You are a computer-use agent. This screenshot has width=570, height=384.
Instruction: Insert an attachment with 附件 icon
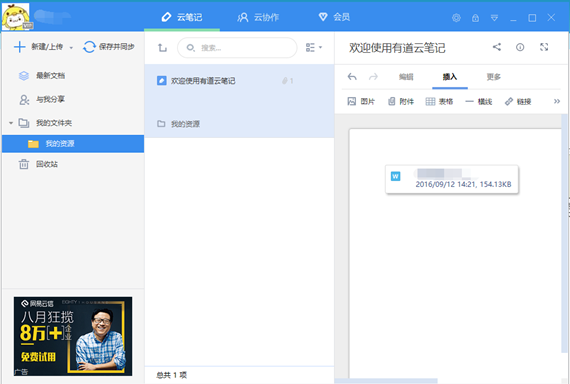pos(401,101)
